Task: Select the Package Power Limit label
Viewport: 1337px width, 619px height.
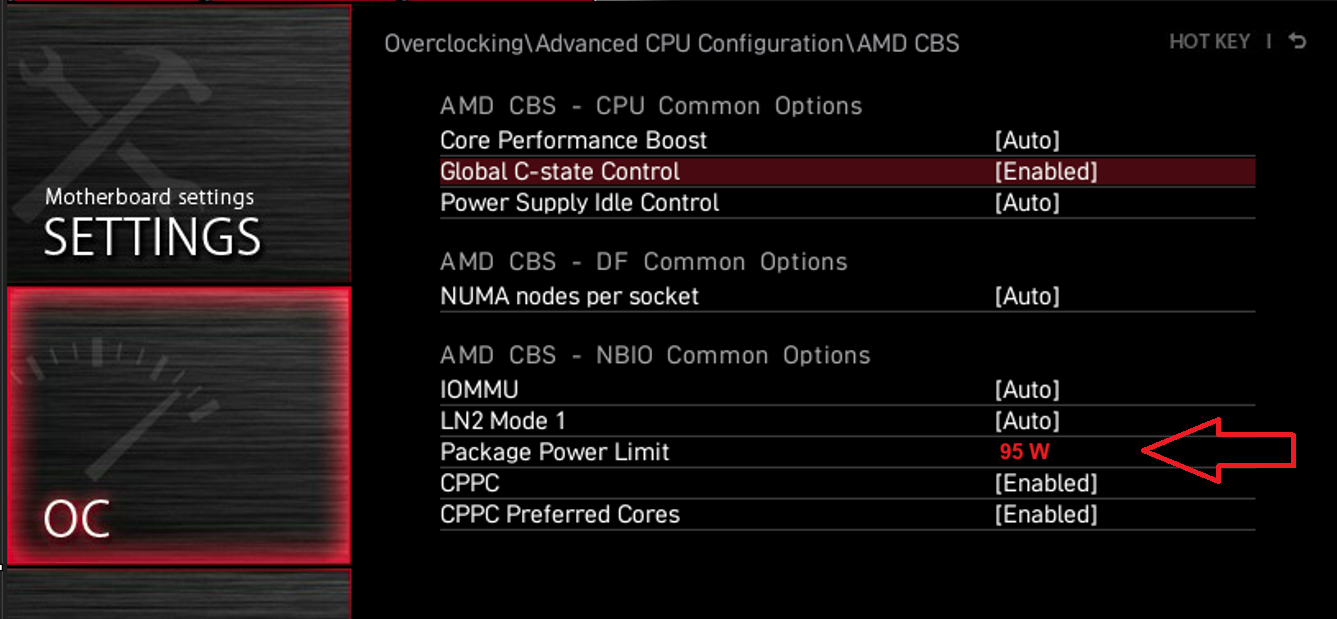Action: (x=554, y=452)
